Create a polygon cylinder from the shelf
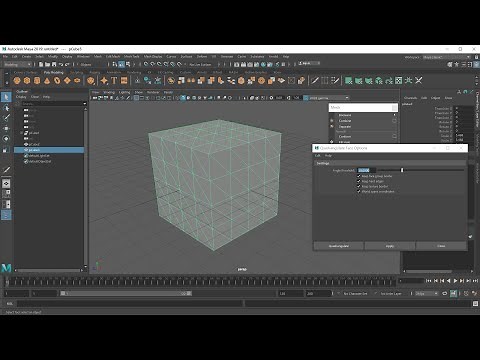Image resolution: width=480 pixels, height=360 pixels. [37, 80]
